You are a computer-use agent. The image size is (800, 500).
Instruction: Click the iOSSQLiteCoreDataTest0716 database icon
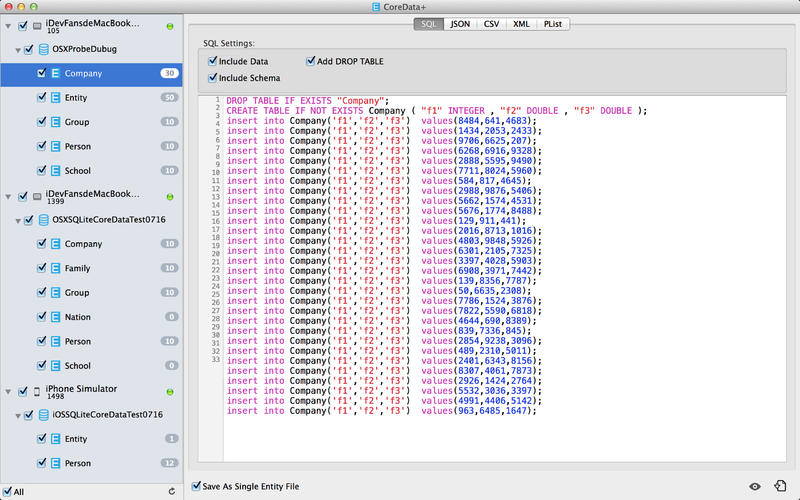44,415
